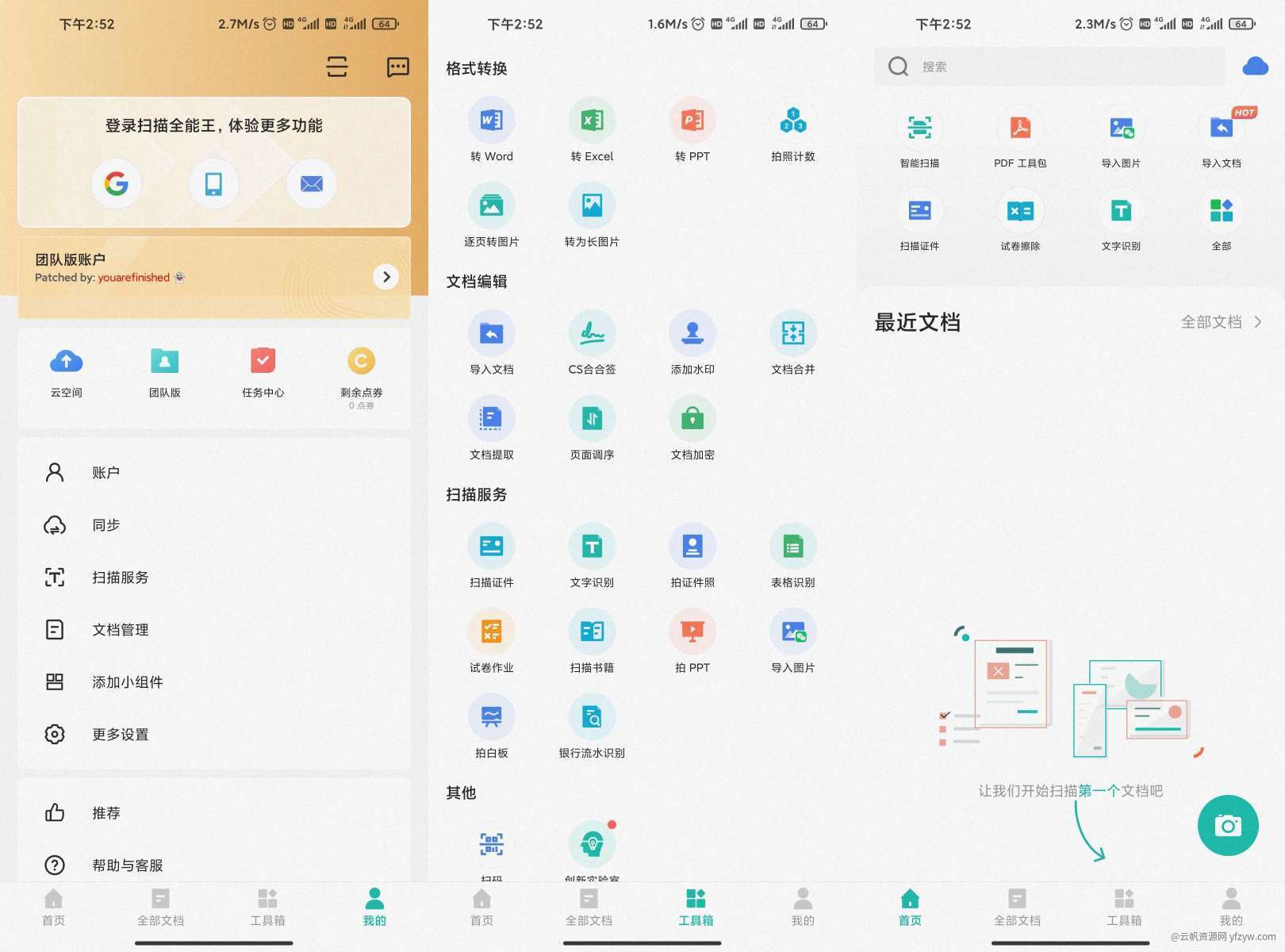Open the 文档提取 tool
The image size is (1285, 952).
tap(492, 428)
